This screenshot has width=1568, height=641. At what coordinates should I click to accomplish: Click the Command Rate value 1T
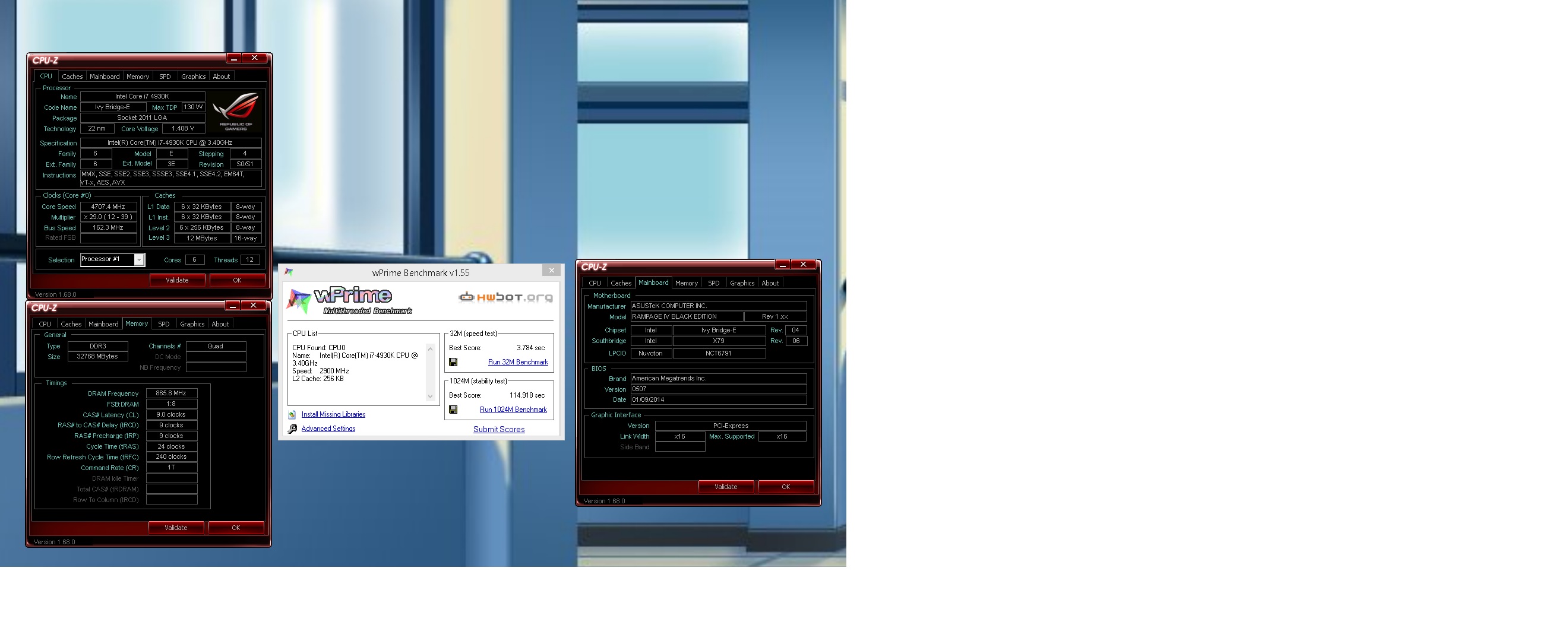pos(171,468)
